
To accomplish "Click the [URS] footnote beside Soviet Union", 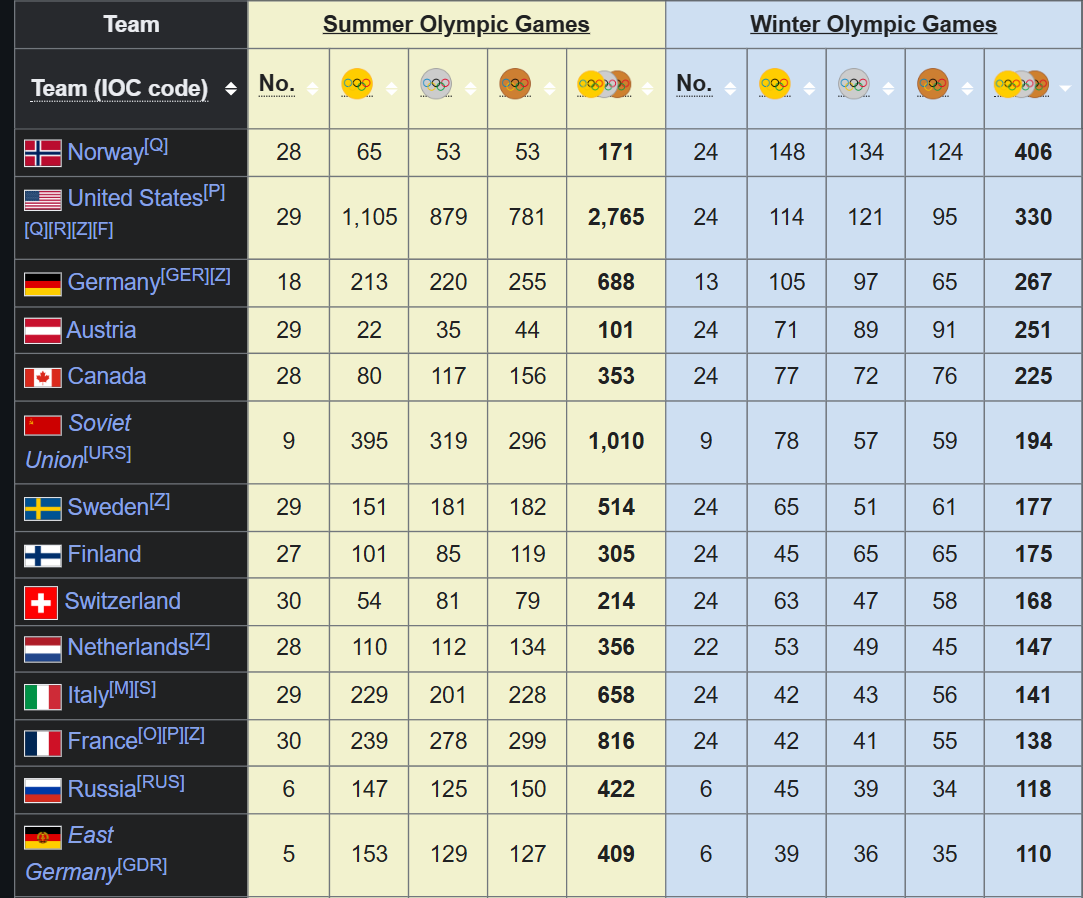I will tap(107, 453).
